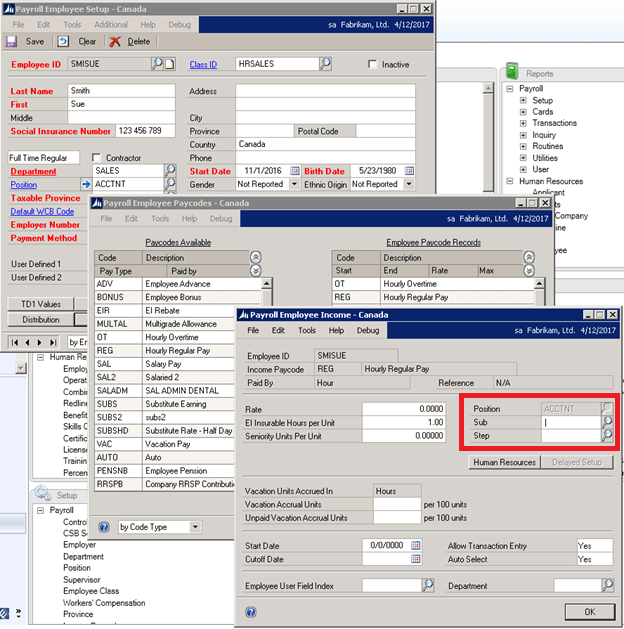The height and width of the screenshot is (629, 624).
Task: Click help icon in Employee Income window
Action: point(251,612)
